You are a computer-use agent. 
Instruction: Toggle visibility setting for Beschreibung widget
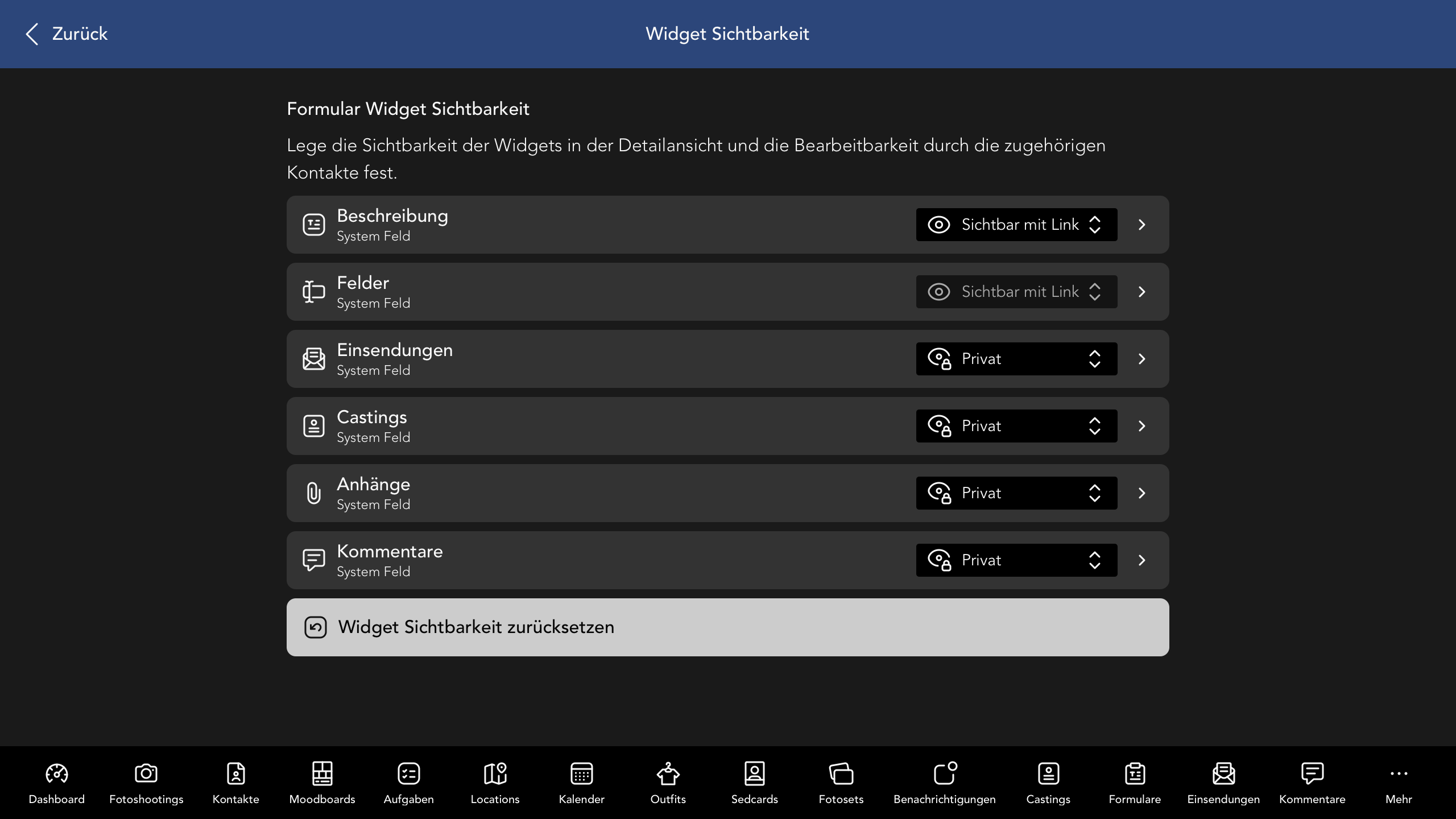point(1016,225)
